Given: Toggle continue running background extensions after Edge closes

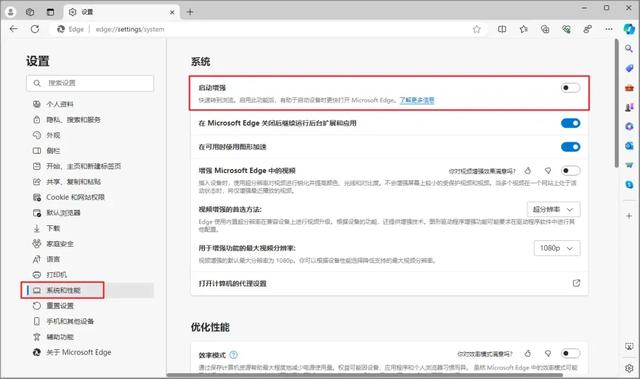Looking at the screenshot, I should pyautogui.click(x=570, y=123).
